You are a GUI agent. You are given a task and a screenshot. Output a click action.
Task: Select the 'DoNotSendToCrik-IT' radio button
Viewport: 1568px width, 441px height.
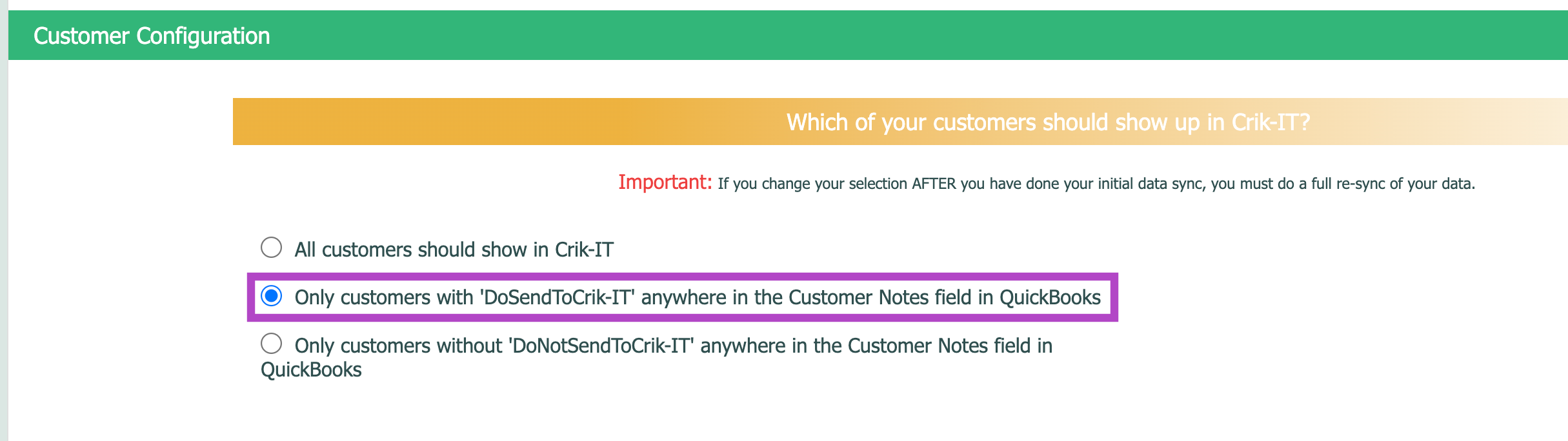click(271, 344)
